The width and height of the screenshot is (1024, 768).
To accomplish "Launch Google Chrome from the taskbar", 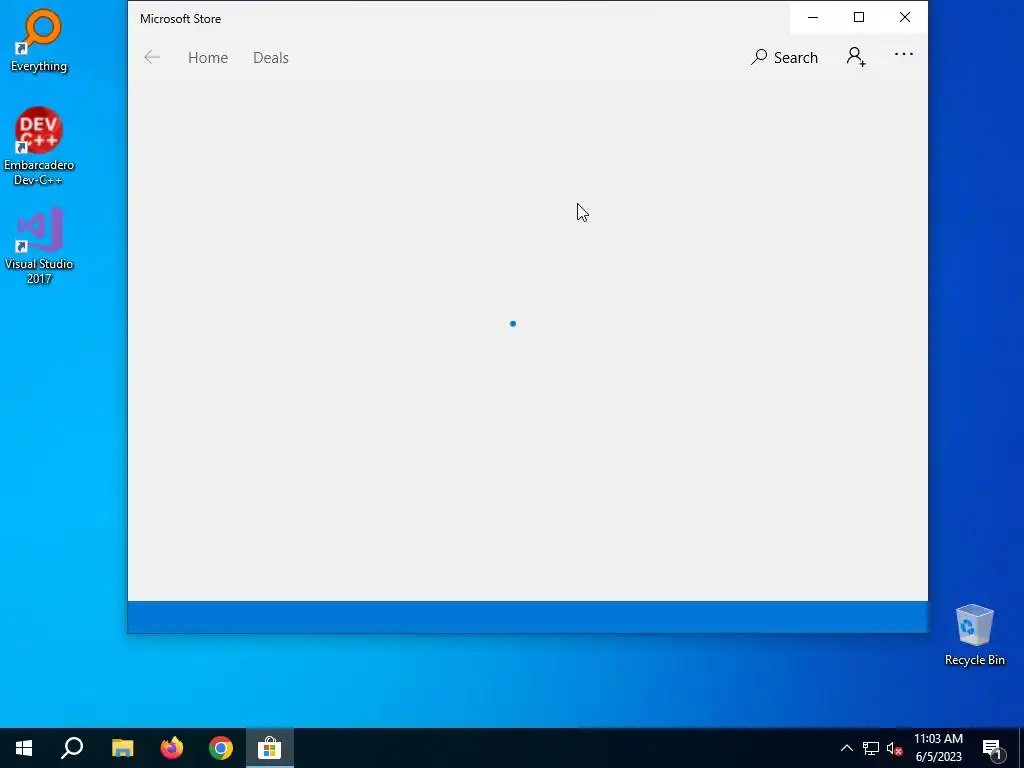I will click(221, 748).
